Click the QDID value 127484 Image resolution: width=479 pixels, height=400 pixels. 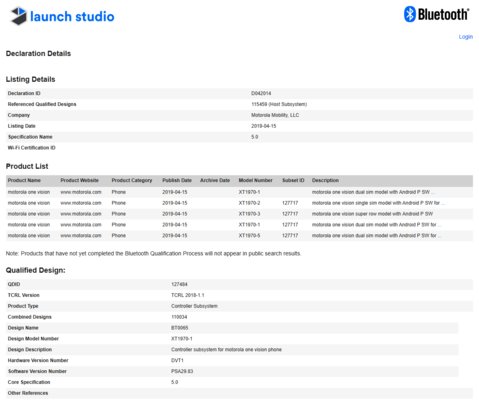coord(179,284)
